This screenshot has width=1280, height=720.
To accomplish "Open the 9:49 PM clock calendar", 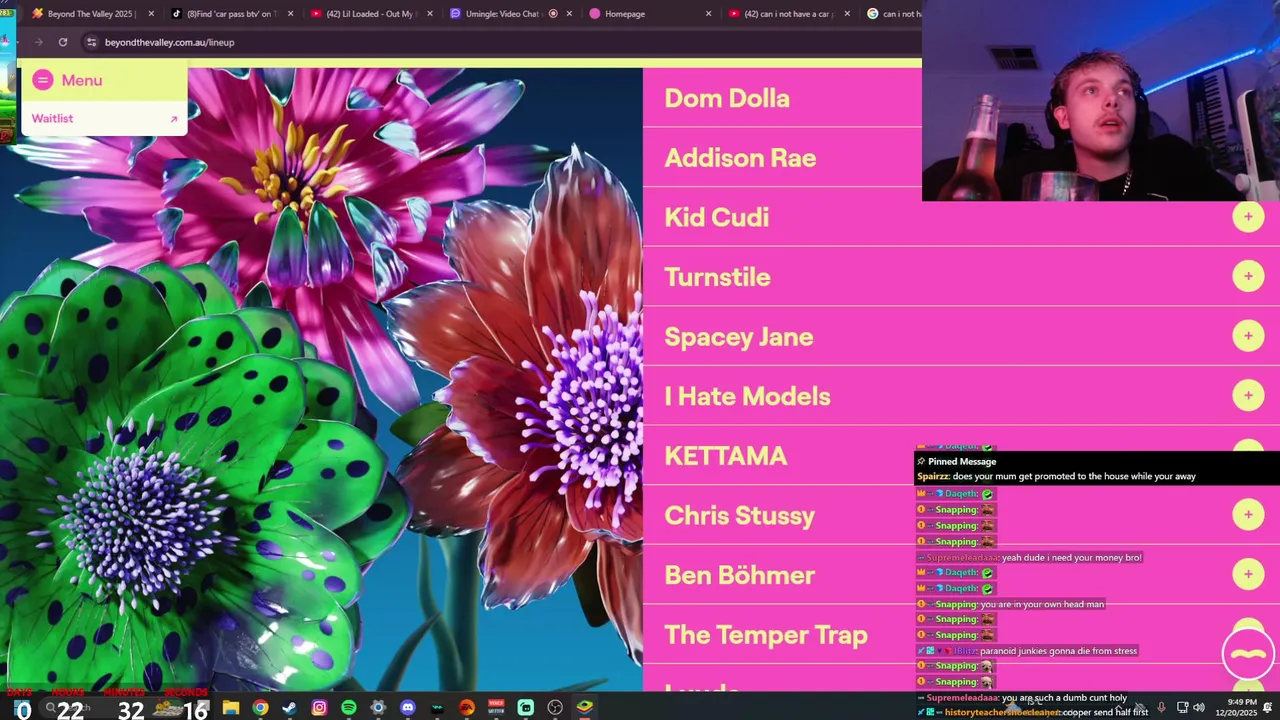I will pos(1236,708).
